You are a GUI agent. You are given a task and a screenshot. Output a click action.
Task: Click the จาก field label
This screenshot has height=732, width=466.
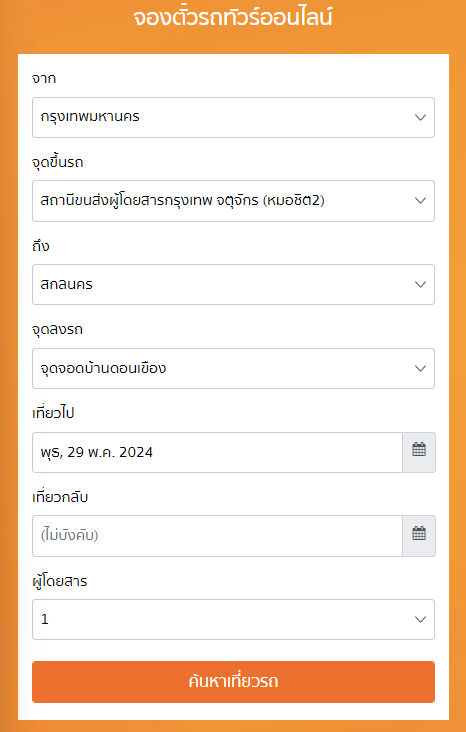click(x=44, y=78)
